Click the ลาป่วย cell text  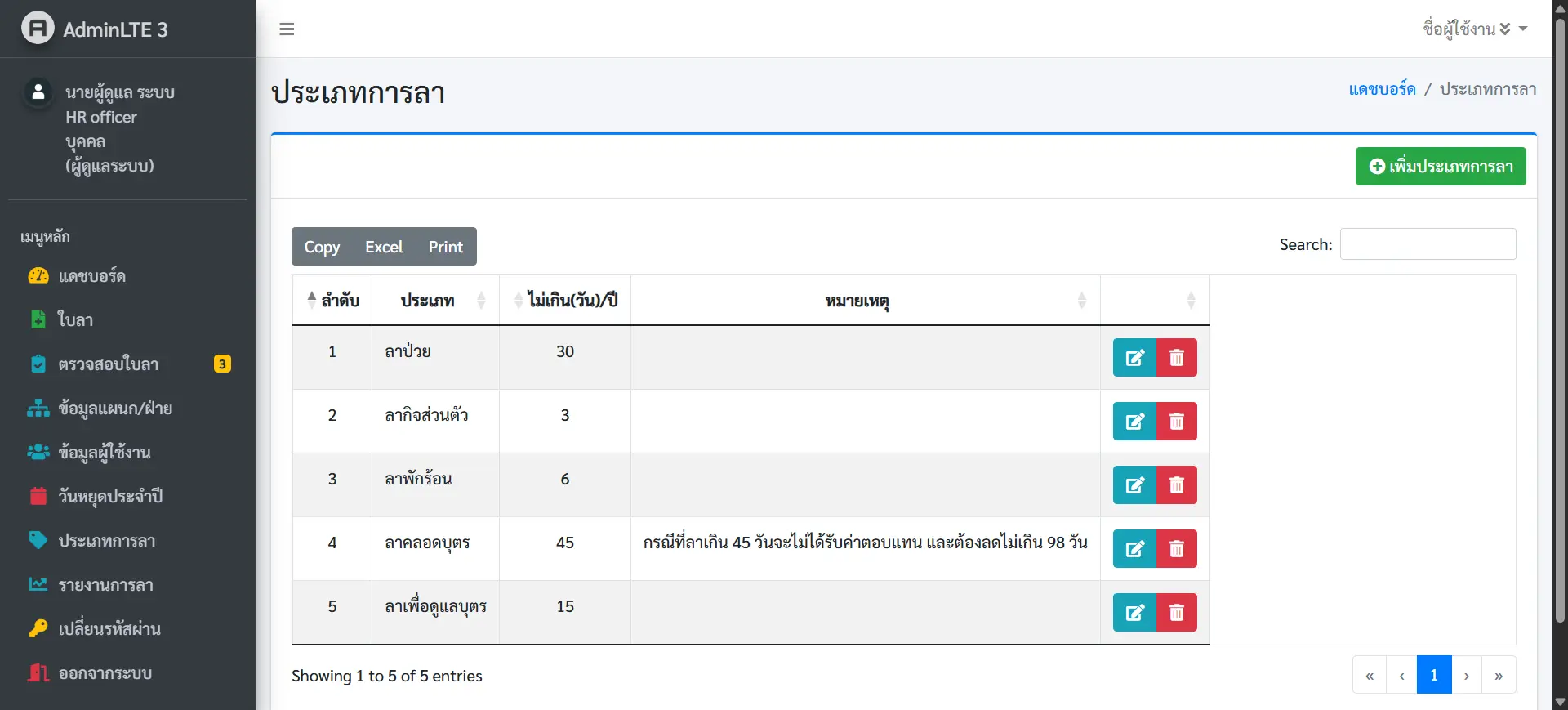click(408, 351)
